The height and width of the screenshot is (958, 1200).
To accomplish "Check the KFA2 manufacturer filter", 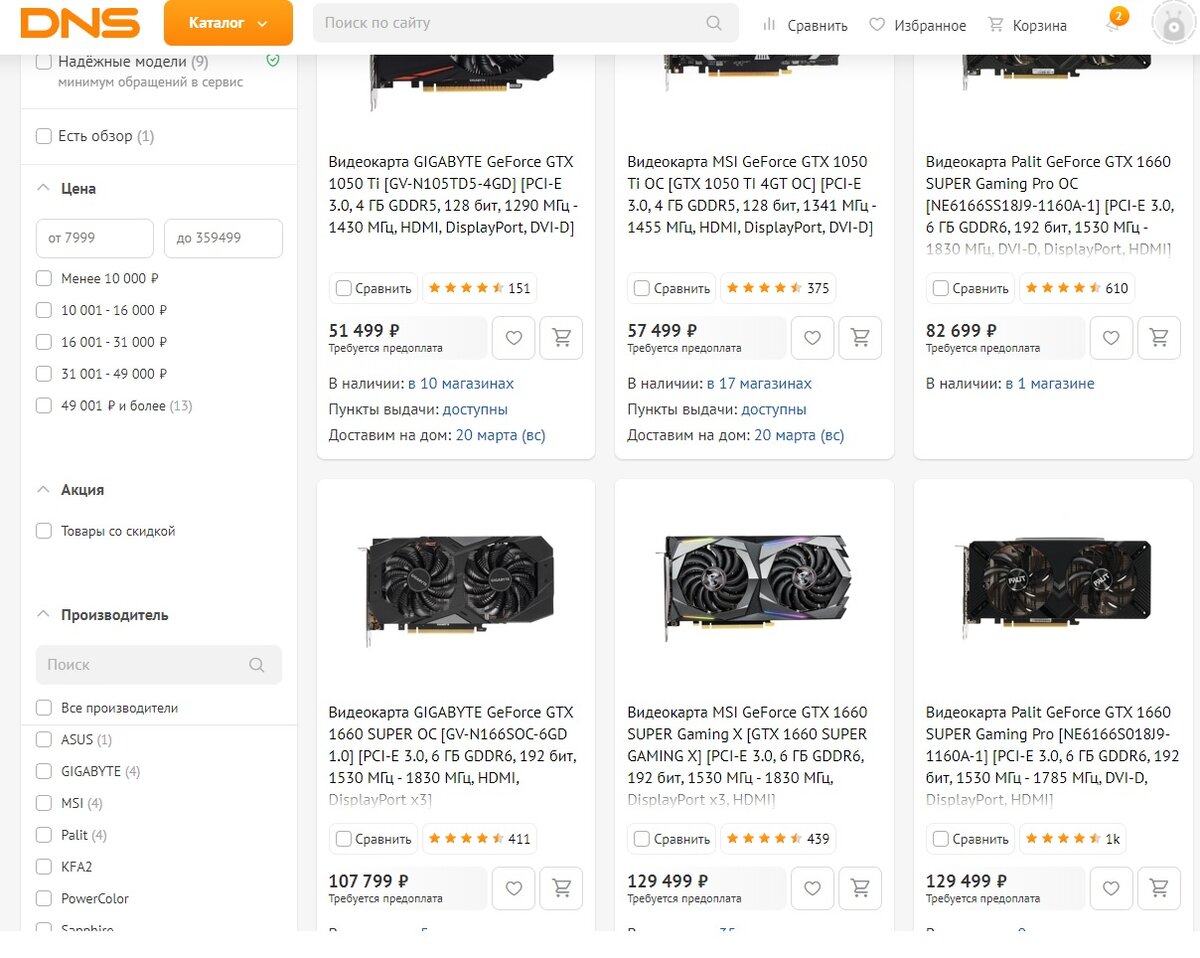I will (44, 867).
